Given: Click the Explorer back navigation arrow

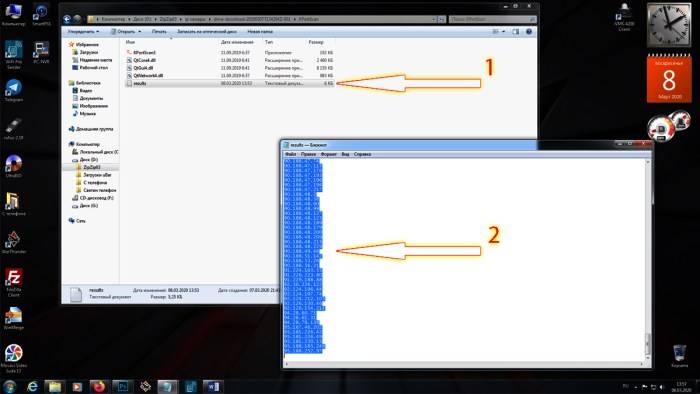Looking at the screenshot, I should [67, 19].
